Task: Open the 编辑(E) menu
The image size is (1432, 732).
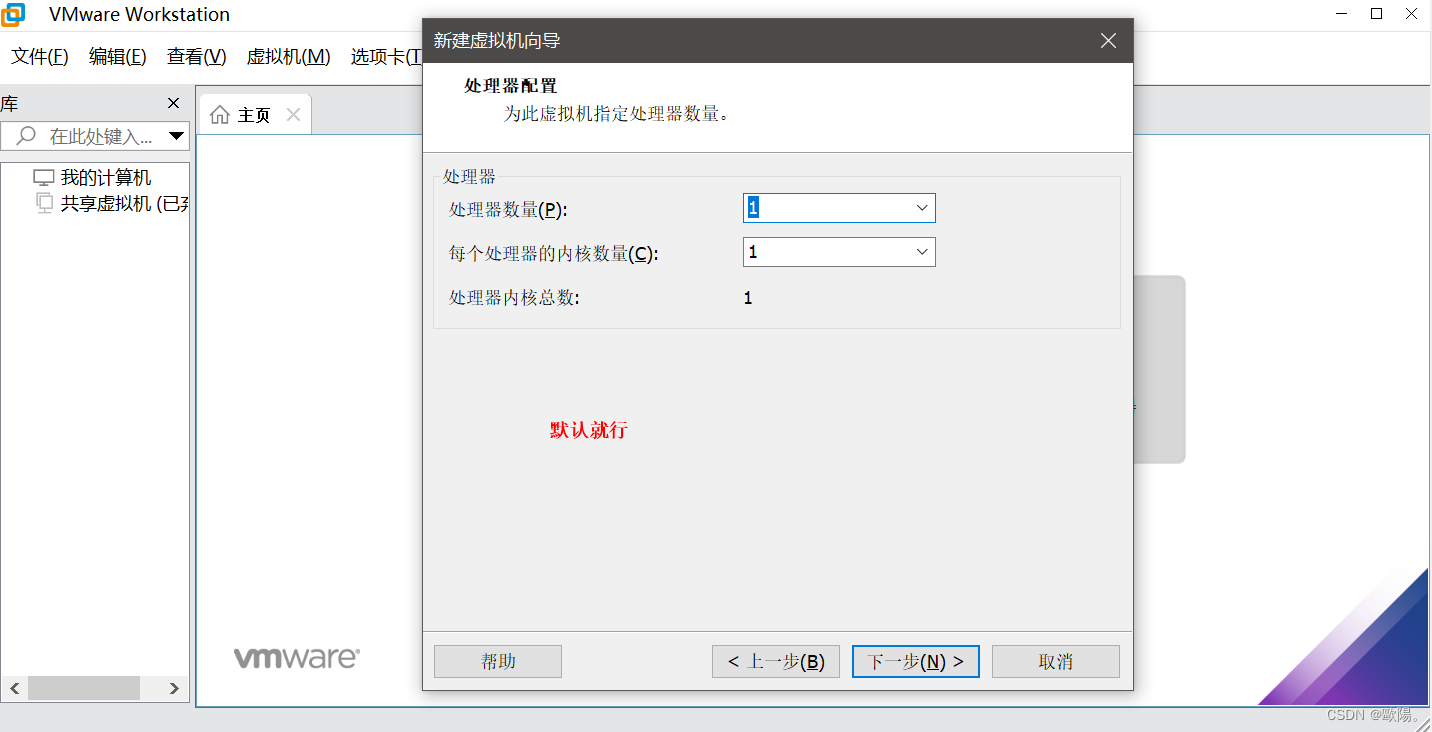Action: tap(118, 57)
